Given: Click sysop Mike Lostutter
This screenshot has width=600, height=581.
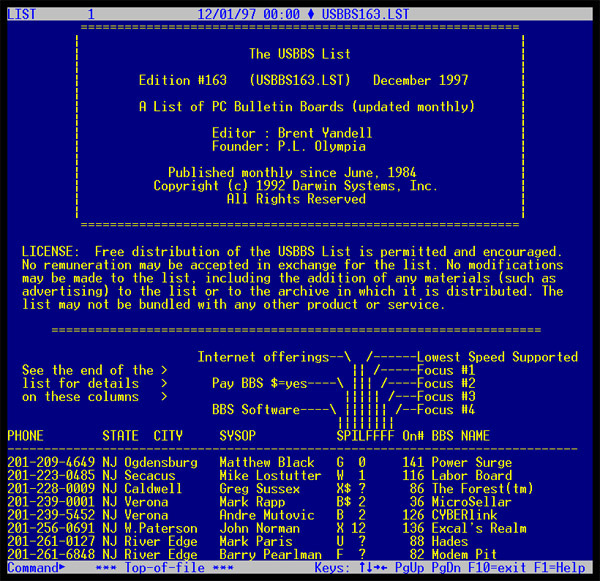Looking at the screenshot, I should 271,476.
